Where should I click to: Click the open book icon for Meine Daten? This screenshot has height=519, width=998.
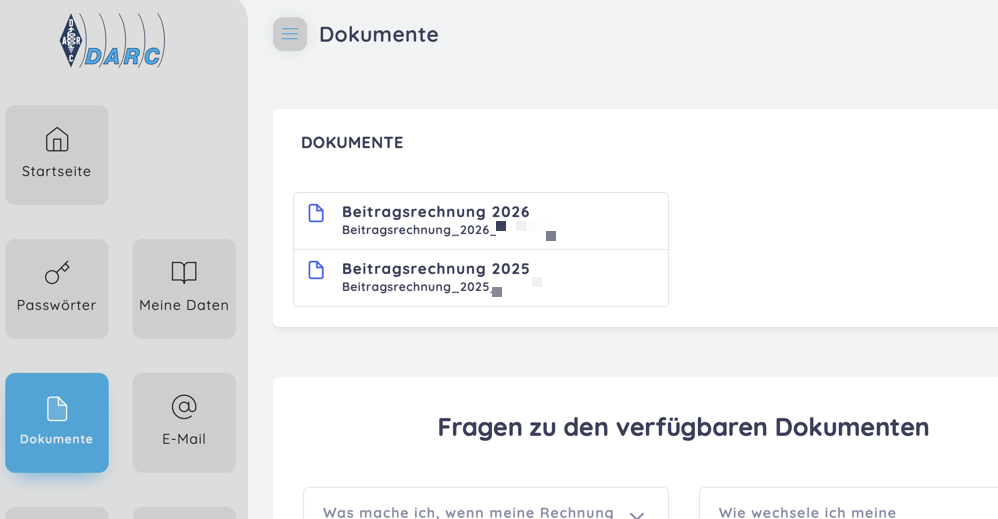click(184, 273)
